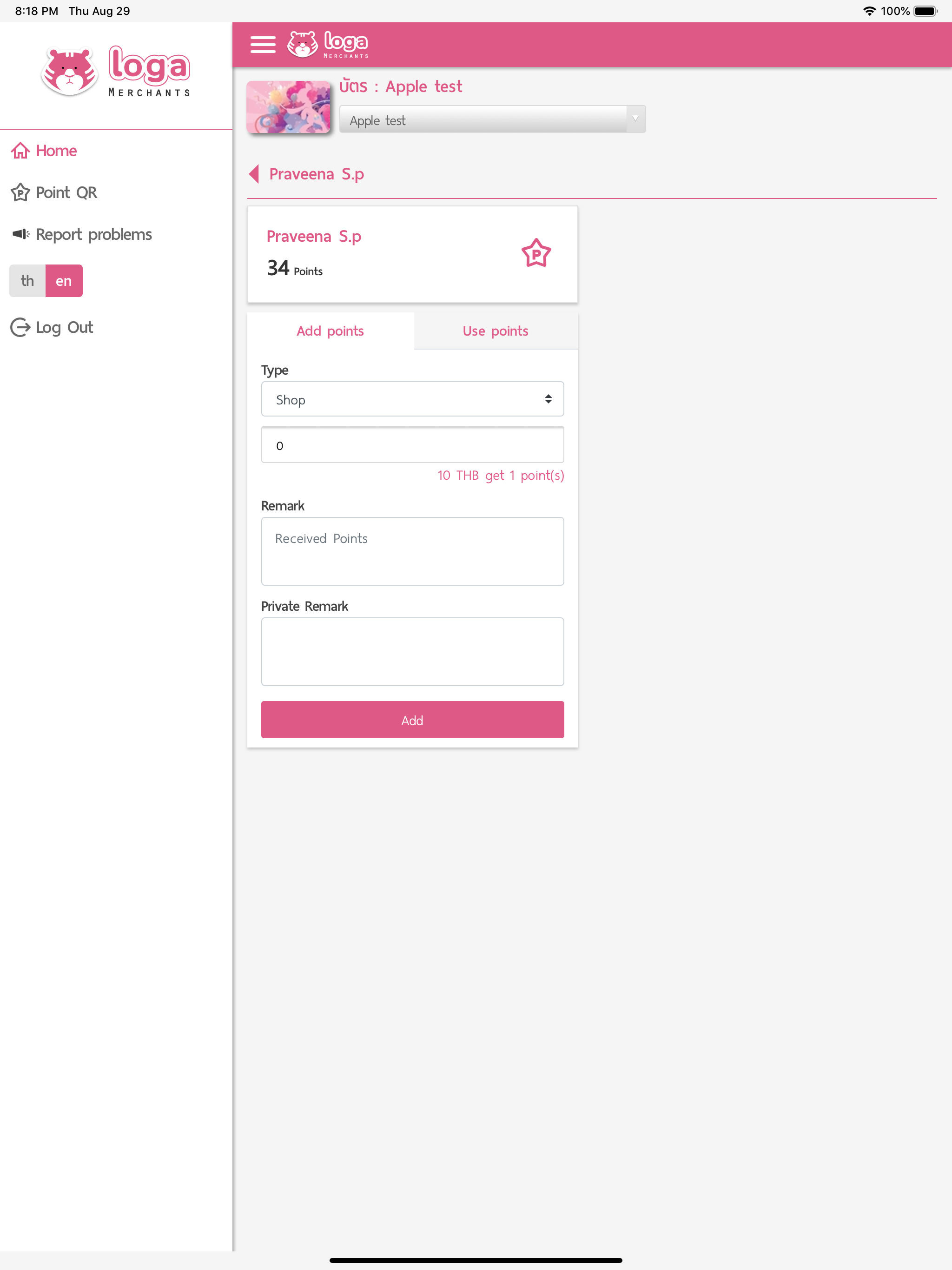Focus the Remark text area
Screen dimensions: 952x1270
[x=412, y=551]
